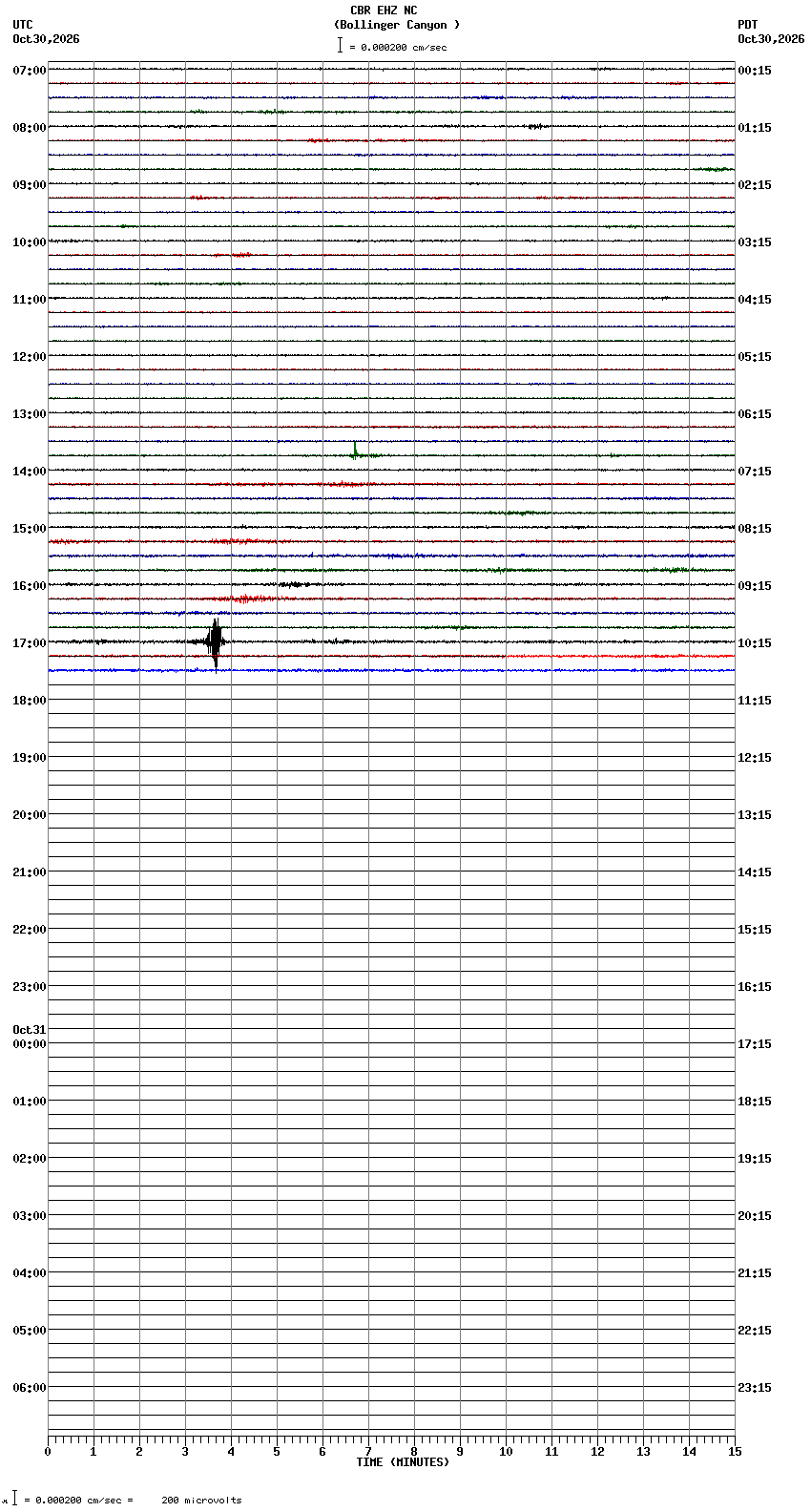Click the 10 minute tick label
811x1512 pixels.
click(506, 1452)
